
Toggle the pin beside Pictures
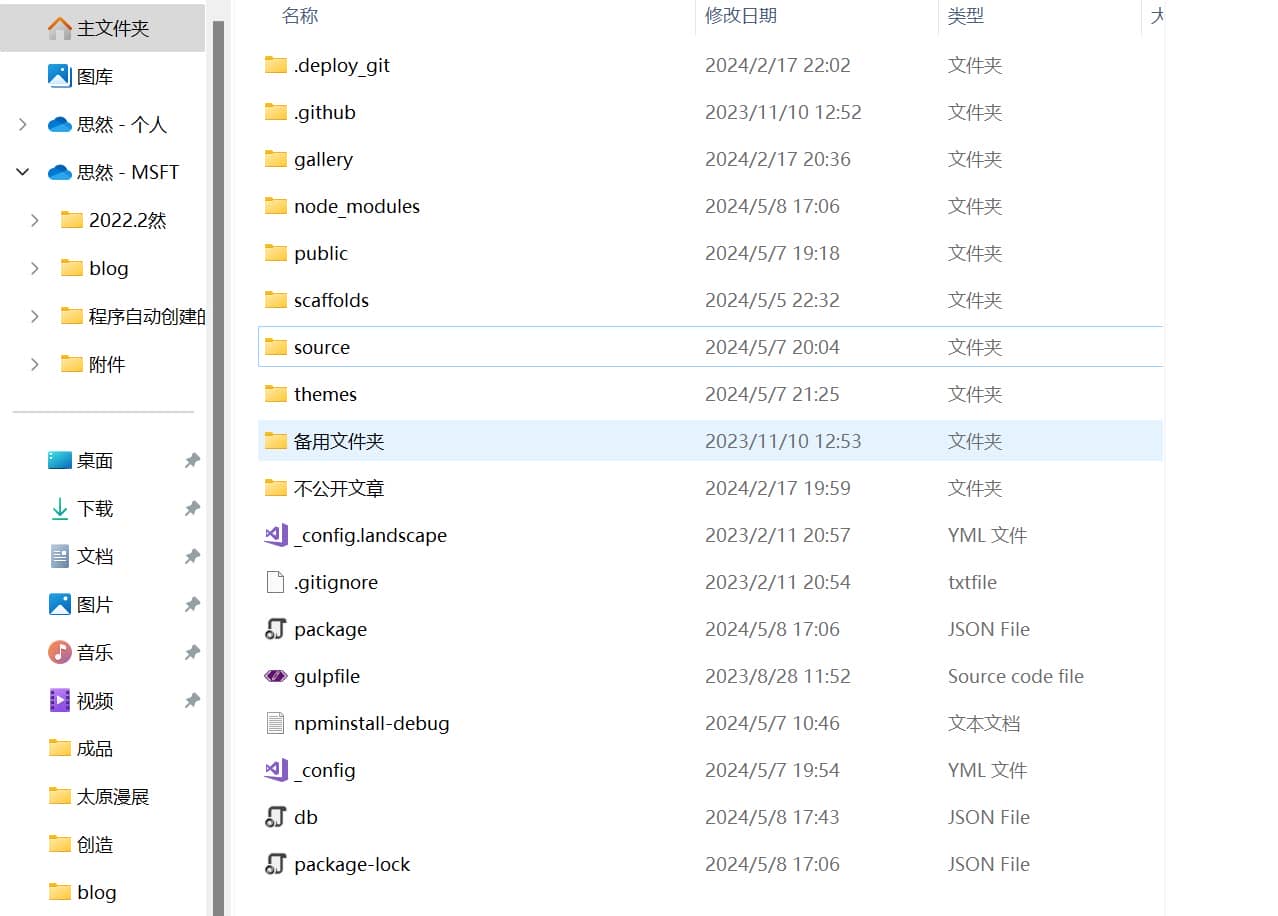pos(192,604)
